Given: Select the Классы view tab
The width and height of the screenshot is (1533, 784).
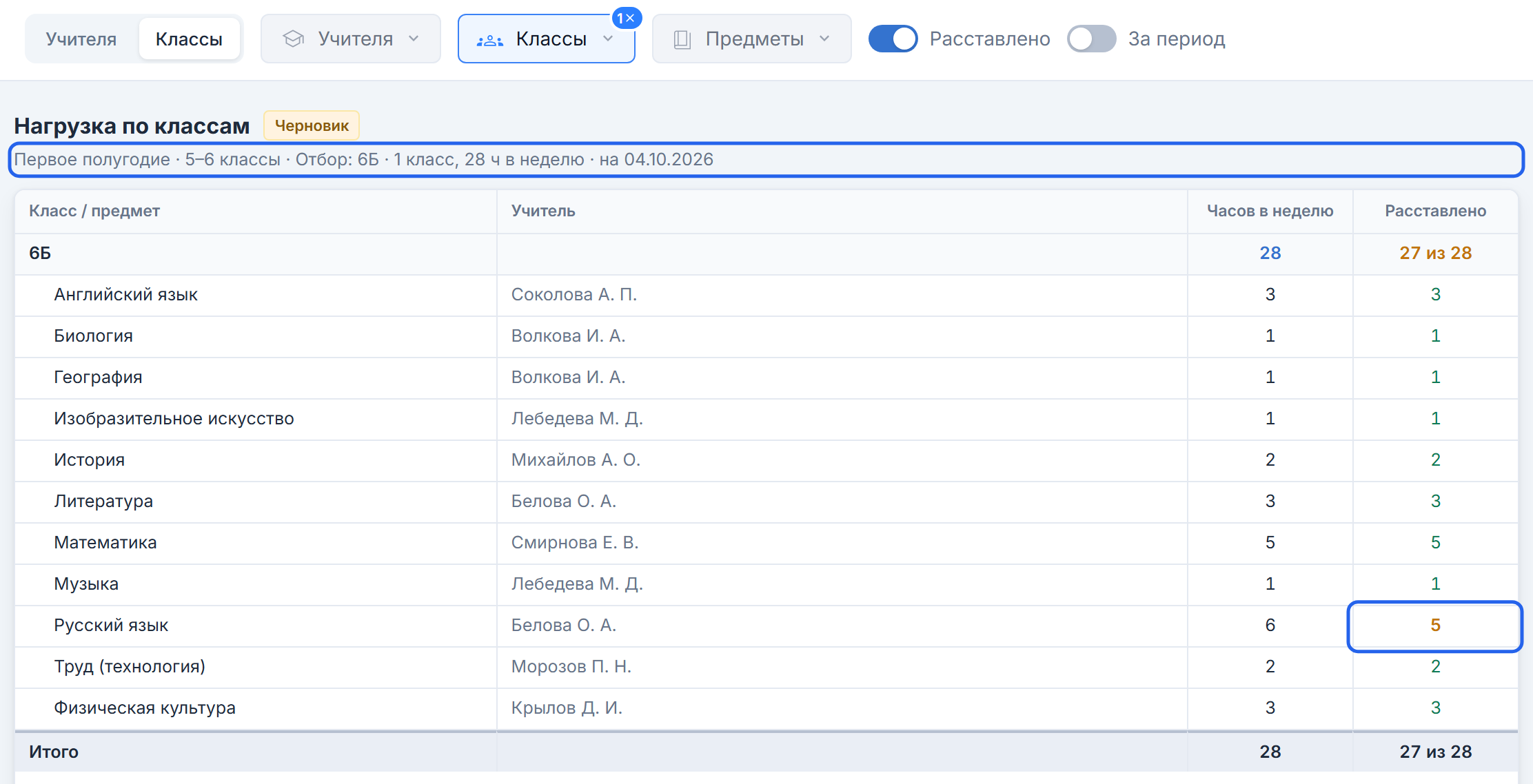Looking at the screenshot, I should point(189,39).
